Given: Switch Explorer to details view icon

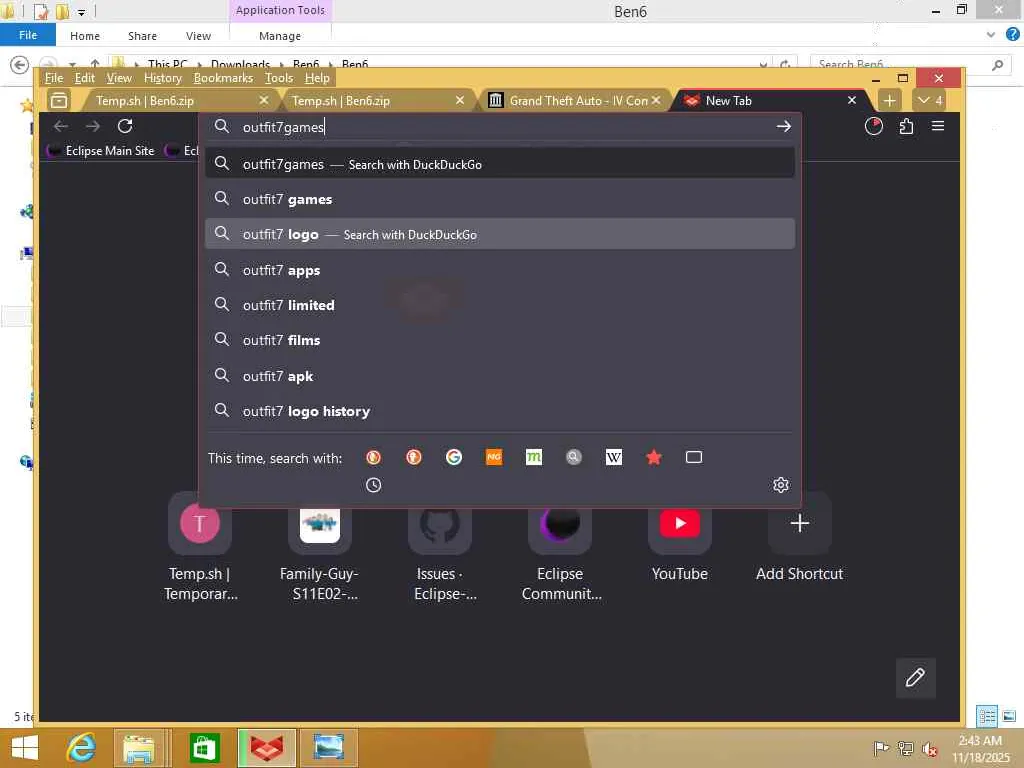Looking at the screenshot, I should pyautogui.click(x=987, y=716).
